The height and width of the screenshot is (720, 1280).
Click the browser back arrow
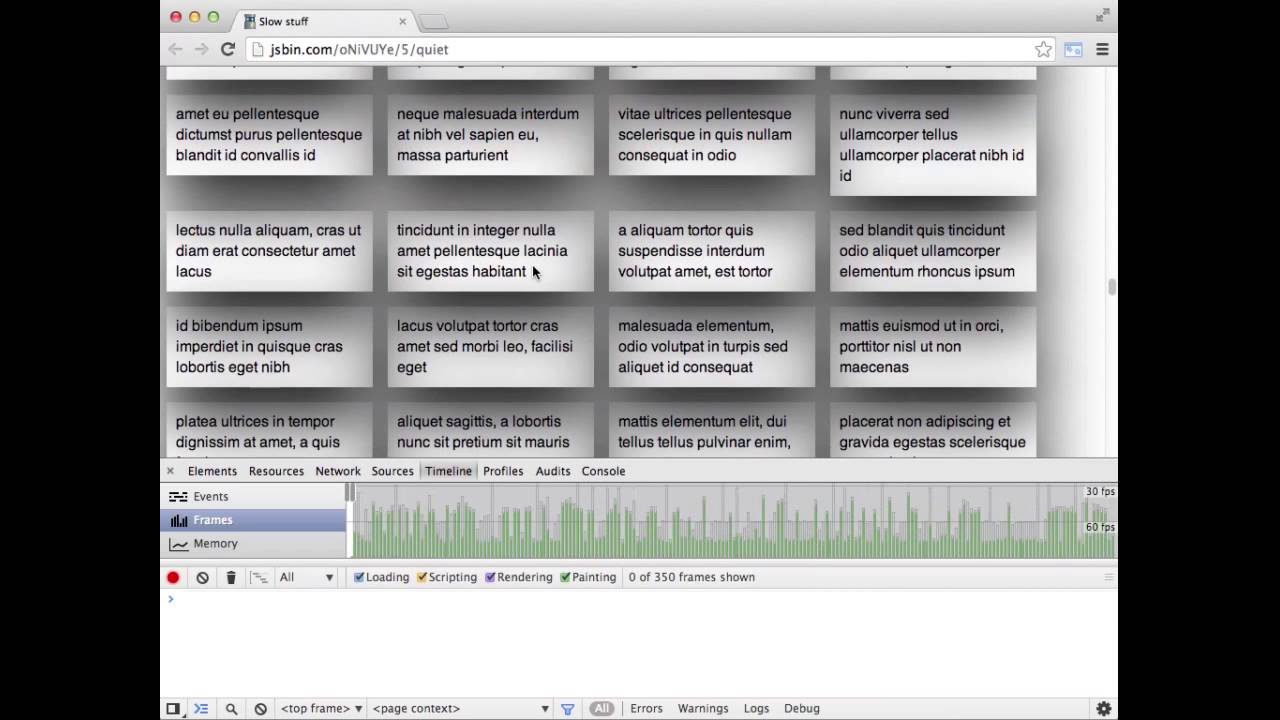pyautogui.click(x=176, y=49)
